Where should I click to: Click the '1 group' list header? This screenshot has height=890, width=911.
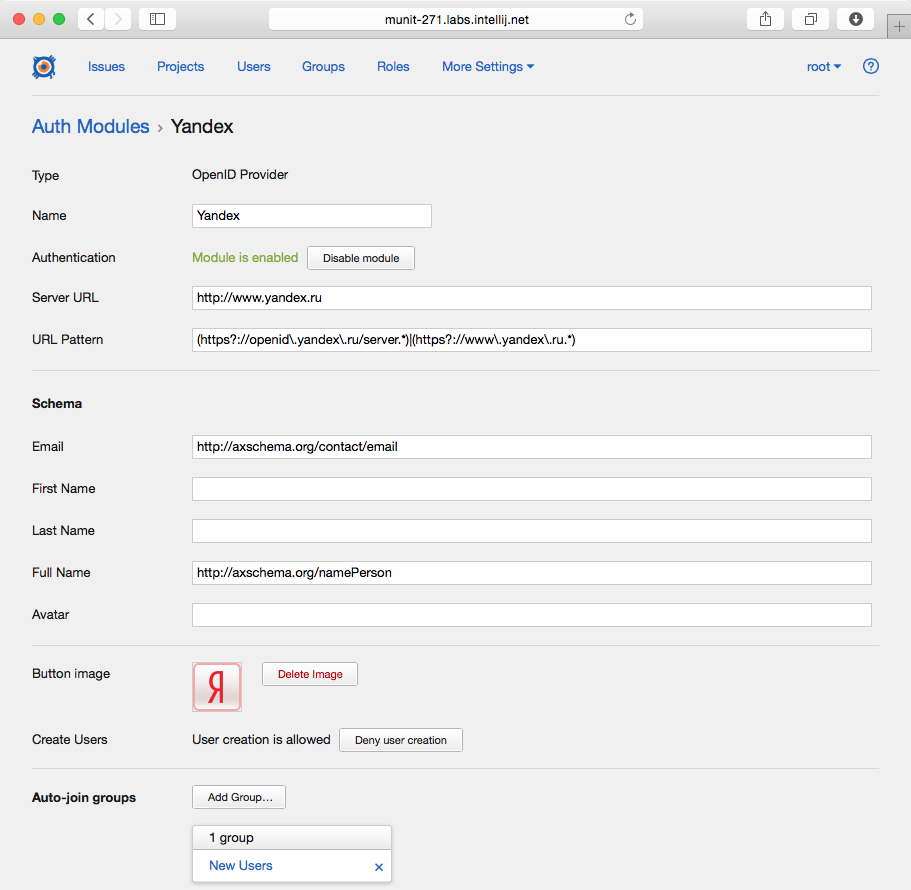pos(292,838)
